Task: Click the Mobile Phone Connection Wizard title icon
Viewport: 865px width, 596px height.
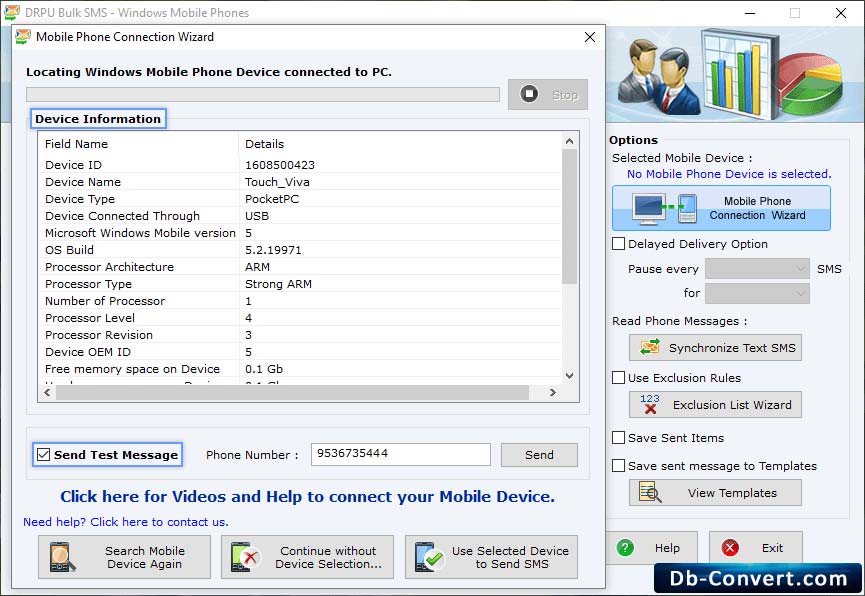Action: point(23,37)
